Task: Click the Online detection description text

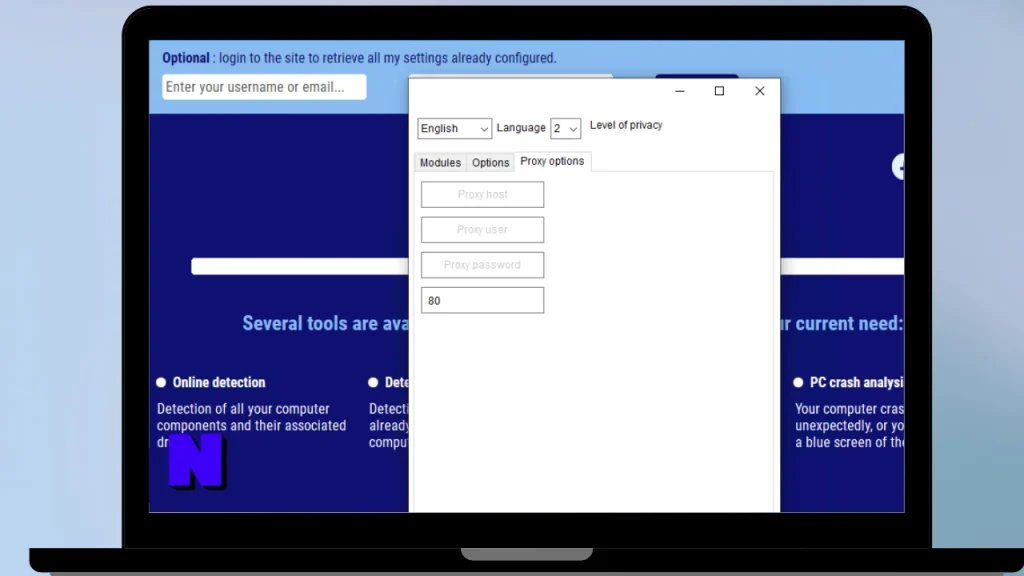Action: click(251, 425)
